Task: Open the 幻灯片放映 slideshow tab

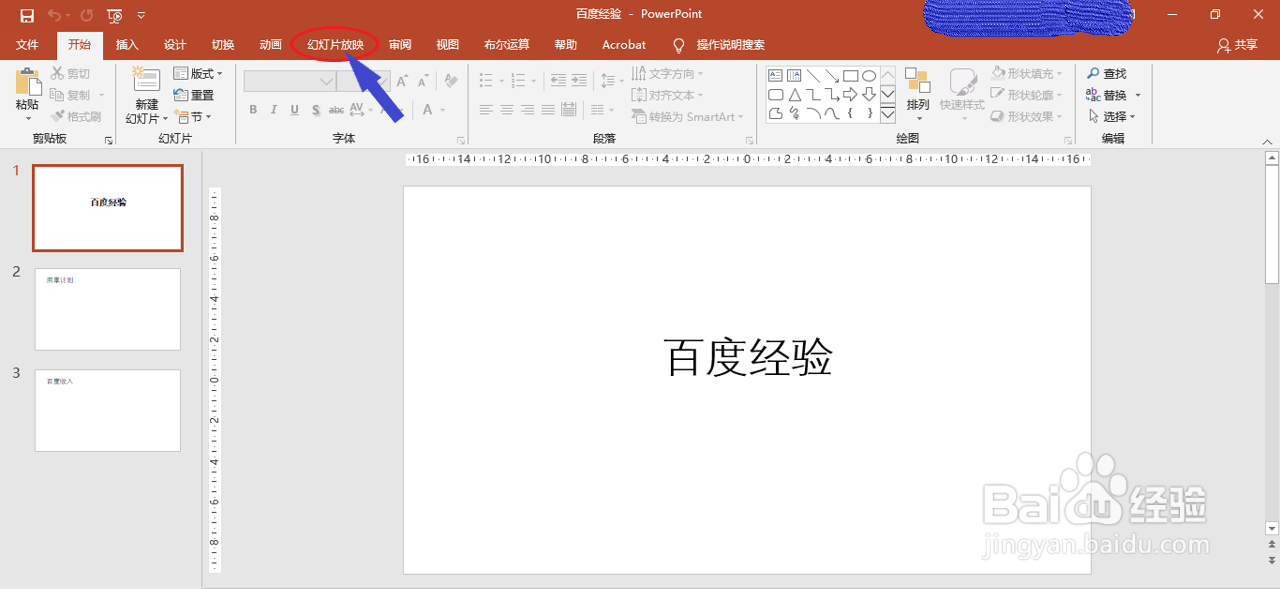Action: [x=335, y=45]
